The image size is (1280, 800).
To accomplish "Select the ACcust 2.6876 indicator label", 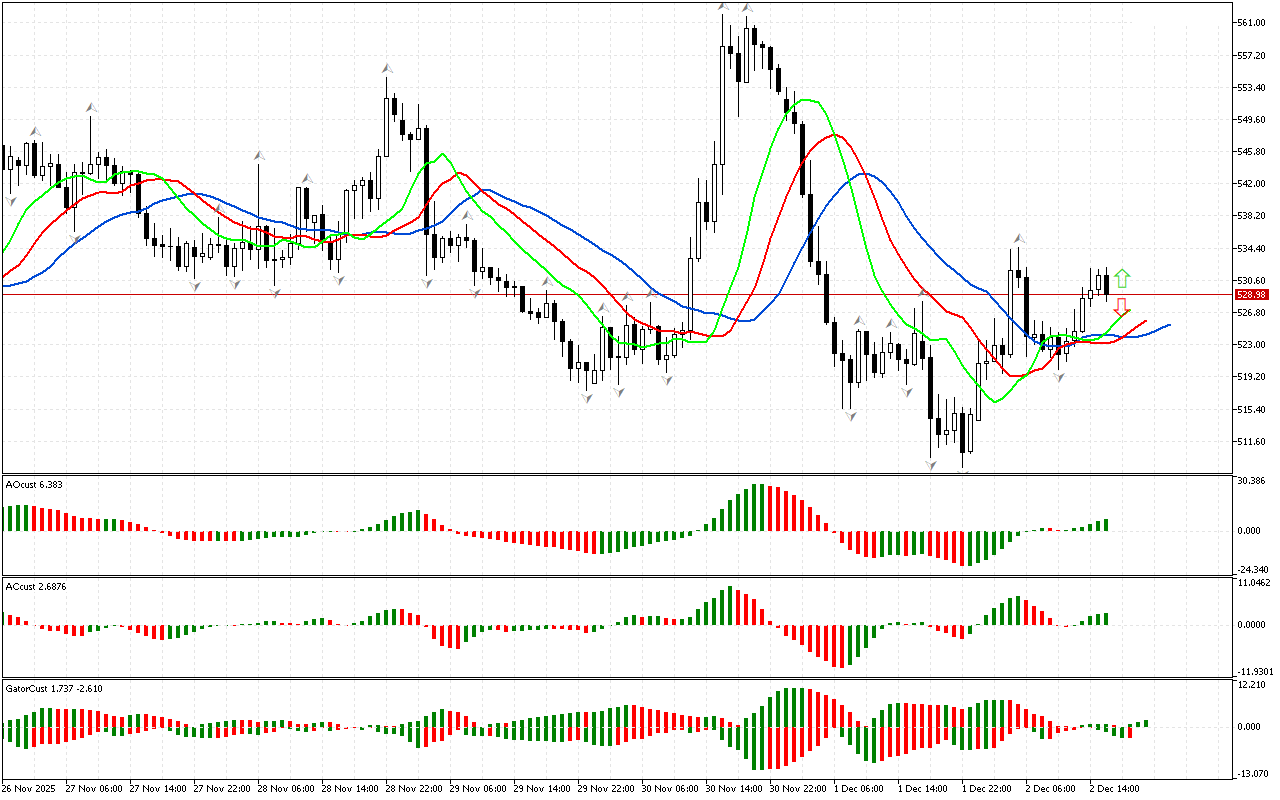I will coord(36,585).
